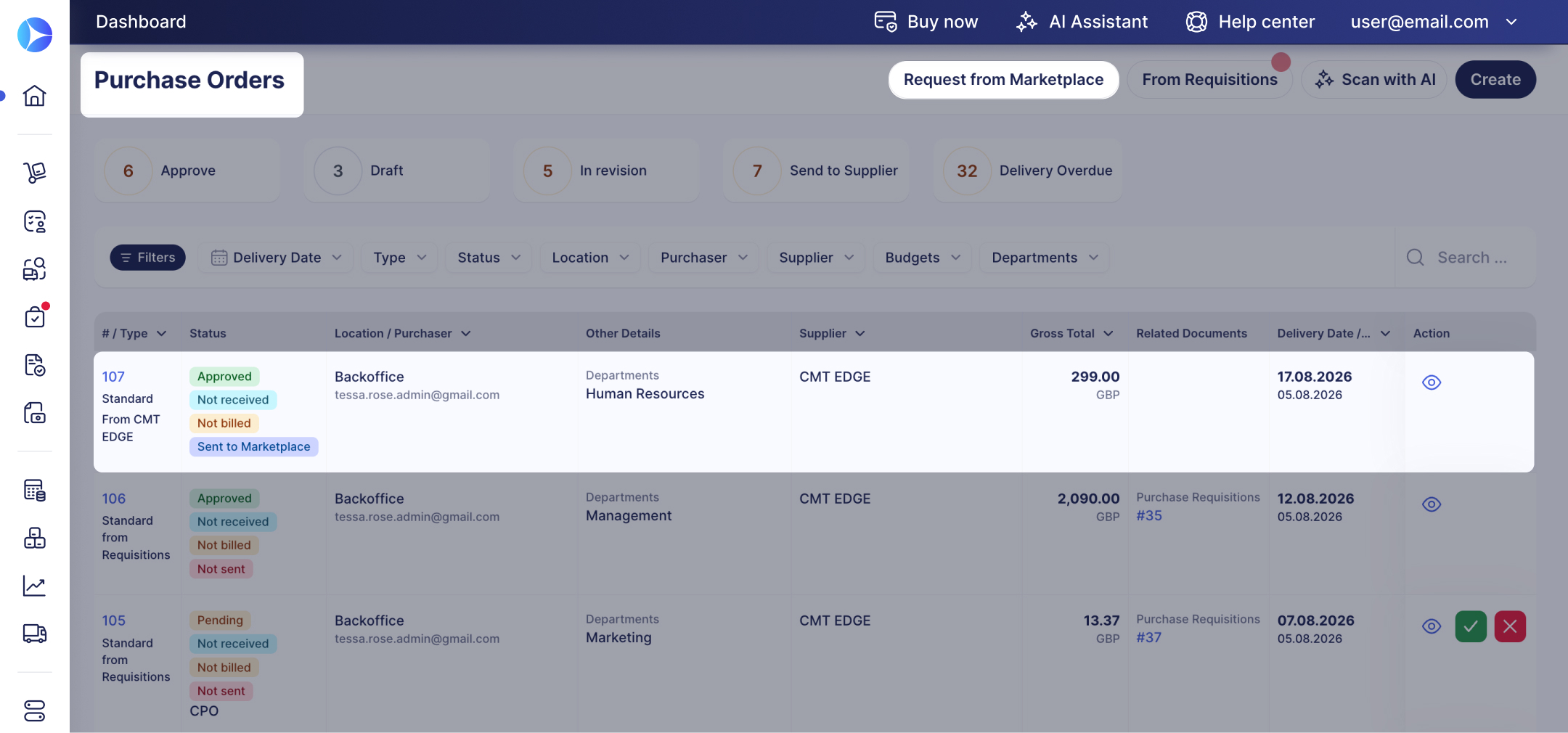
Task: Open the Supplier filter dropdown
Action: pos(816,258)
